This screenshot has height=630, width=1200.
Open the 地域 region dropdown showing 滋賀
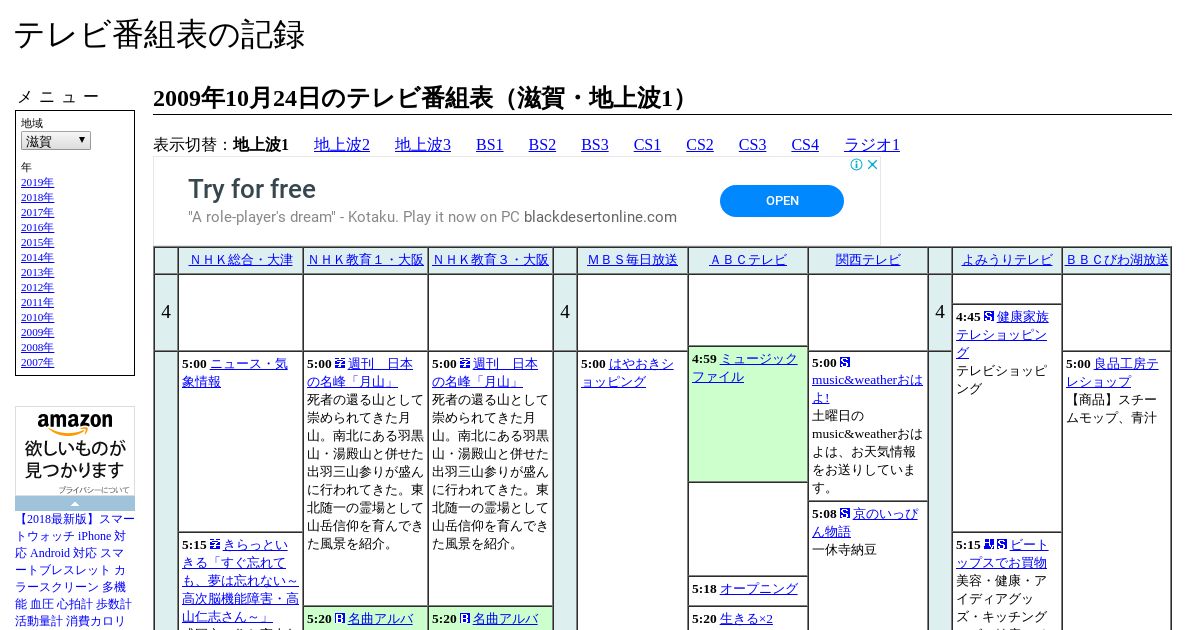coord(56,141)
